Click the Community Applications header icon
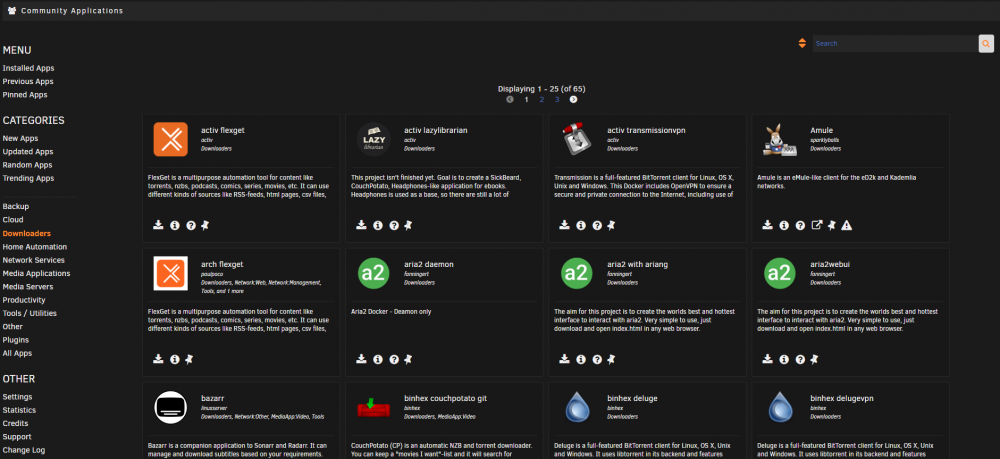Screen dimensions: 1000x459 tap(12, 11)
